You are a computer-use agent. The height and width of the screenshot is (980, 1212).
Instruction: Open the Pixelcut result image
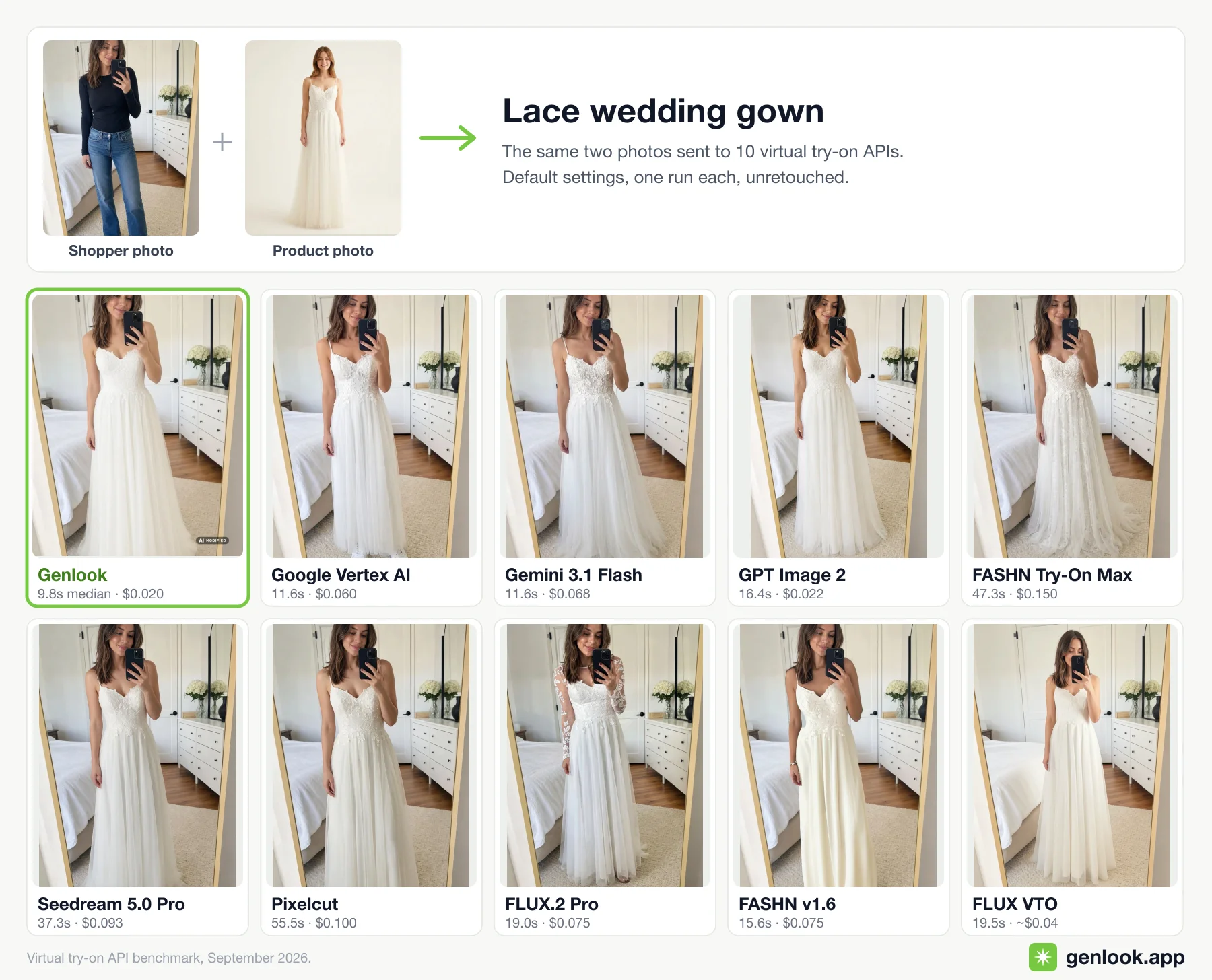[371, 755]
